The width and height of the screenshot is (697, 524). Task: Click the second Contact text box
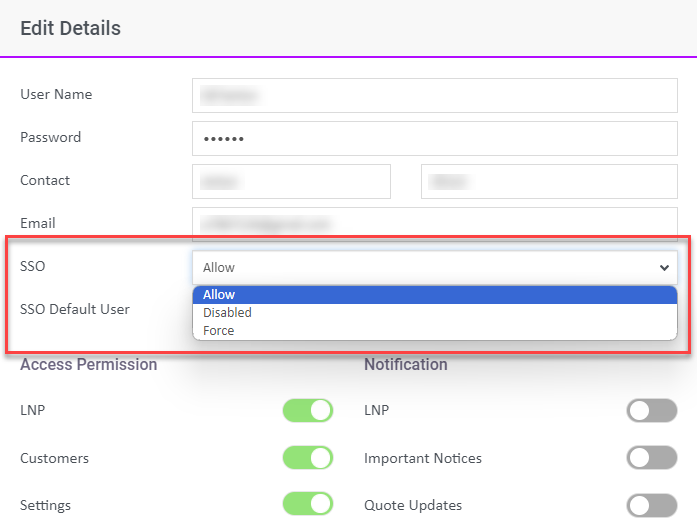tap(549, 181)
